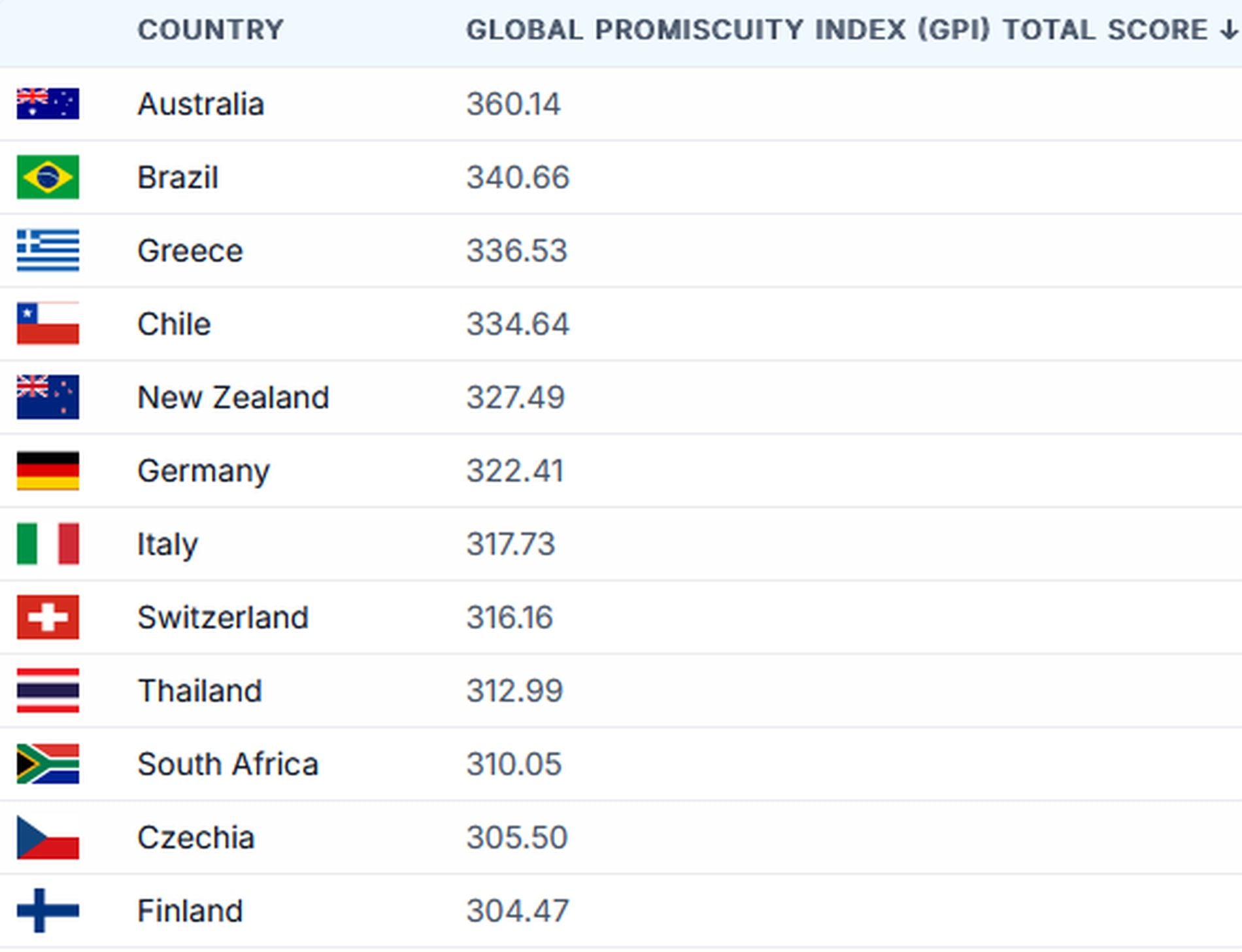
Task: Click the Thailand score 312.99
Action: 514,690
